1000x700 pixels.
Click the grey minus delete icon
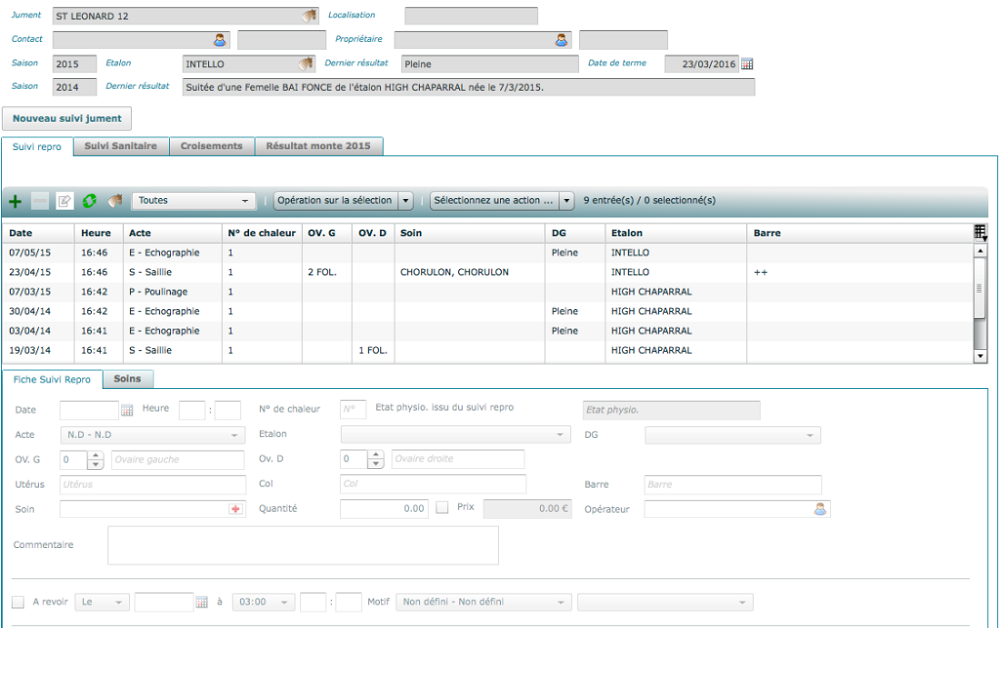coord(40,201)
